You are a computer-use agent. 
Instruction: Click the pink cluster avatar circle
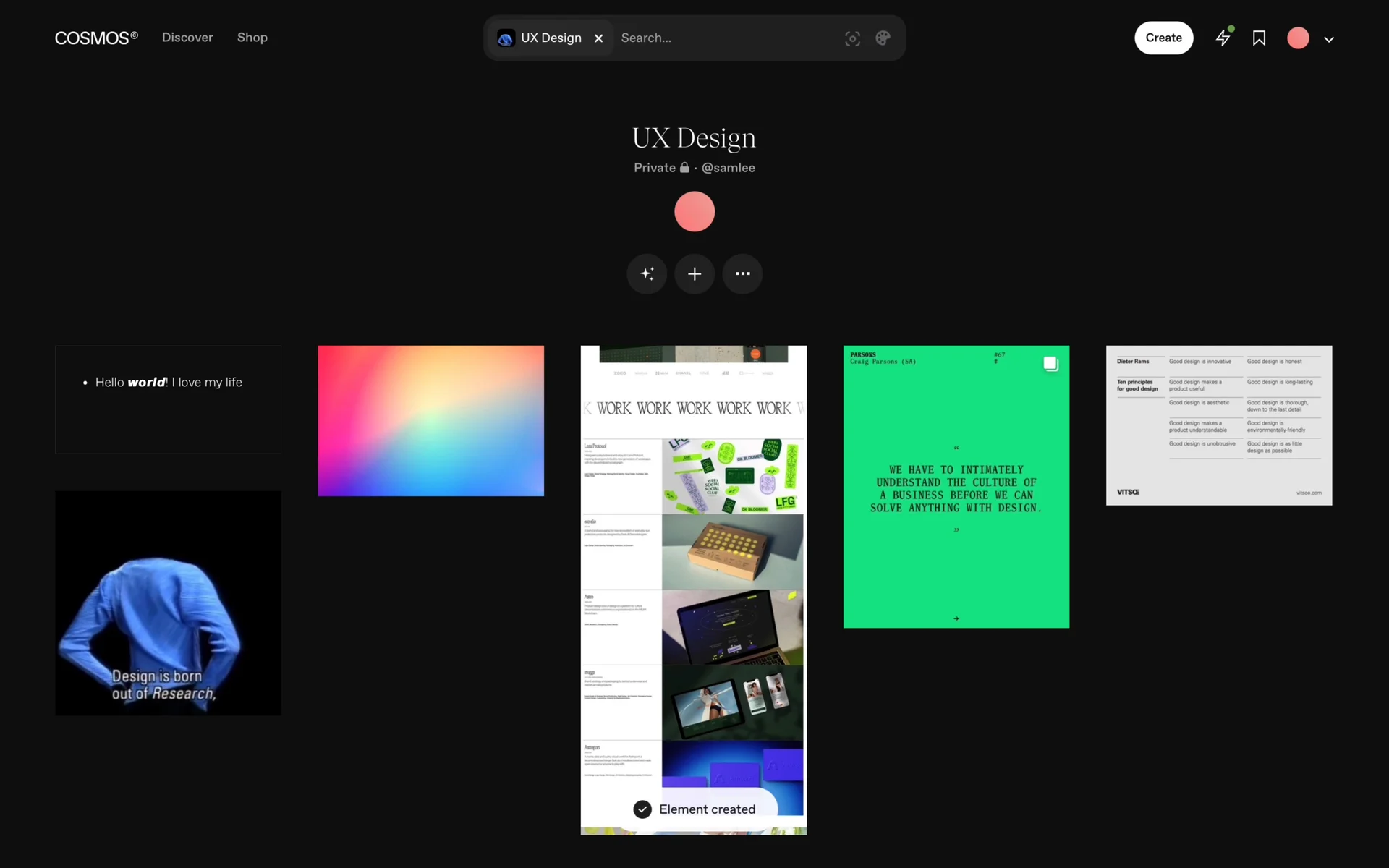694,211
